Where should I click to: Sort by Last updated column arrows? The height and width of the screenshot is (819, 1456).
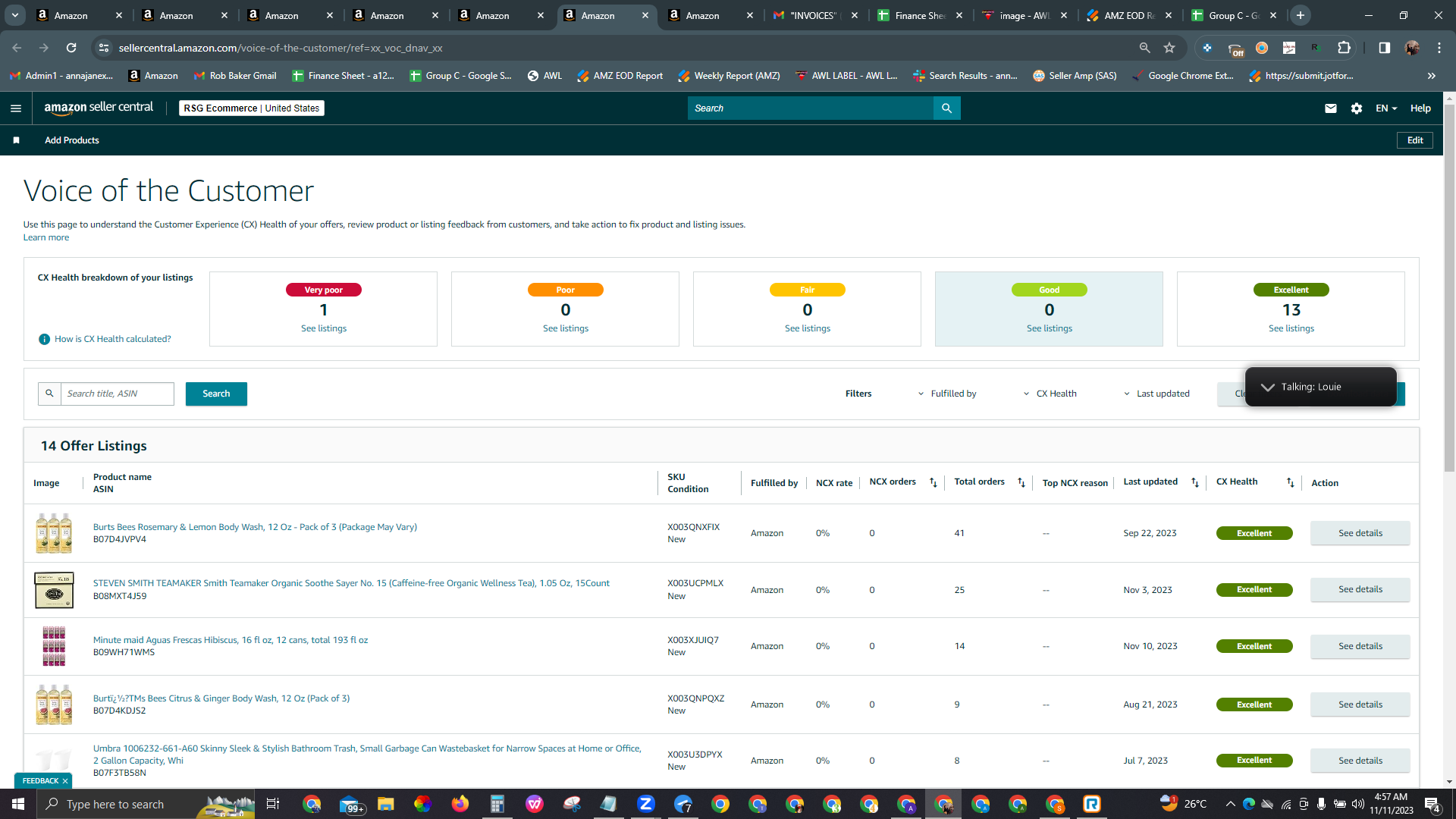coord(1195,483)
